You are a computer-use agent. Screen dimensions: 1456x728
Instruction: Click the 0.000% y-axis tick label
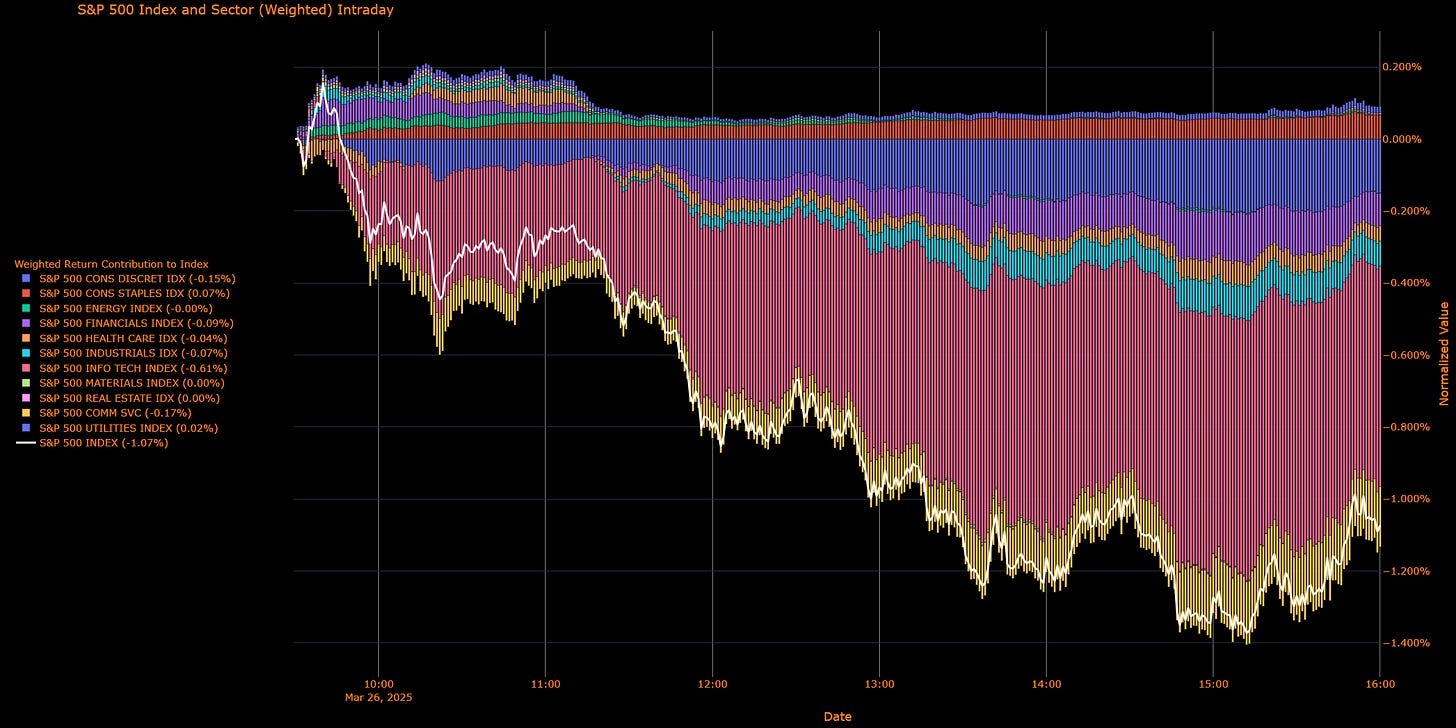point(1403,139)
